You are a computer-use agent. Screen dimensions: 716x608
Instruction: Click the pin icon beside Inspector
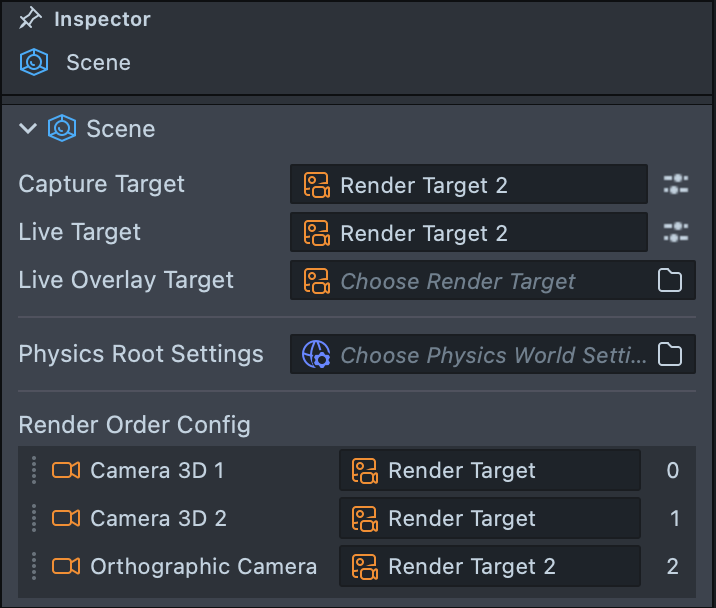(31, 19)
